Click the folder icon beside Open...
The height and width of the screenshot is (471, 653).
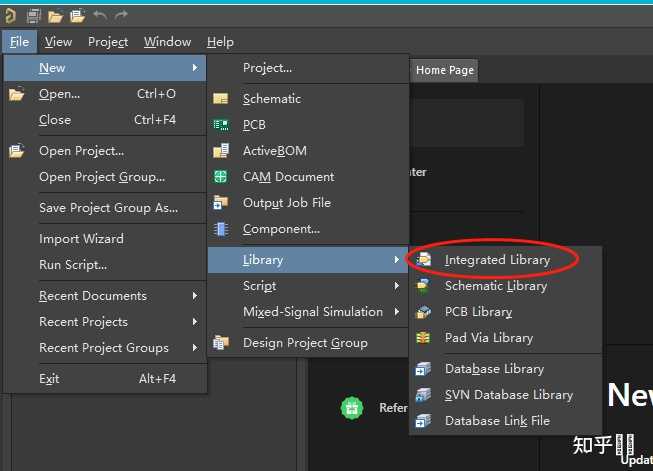pyautogui.click(x=16, y=95)
